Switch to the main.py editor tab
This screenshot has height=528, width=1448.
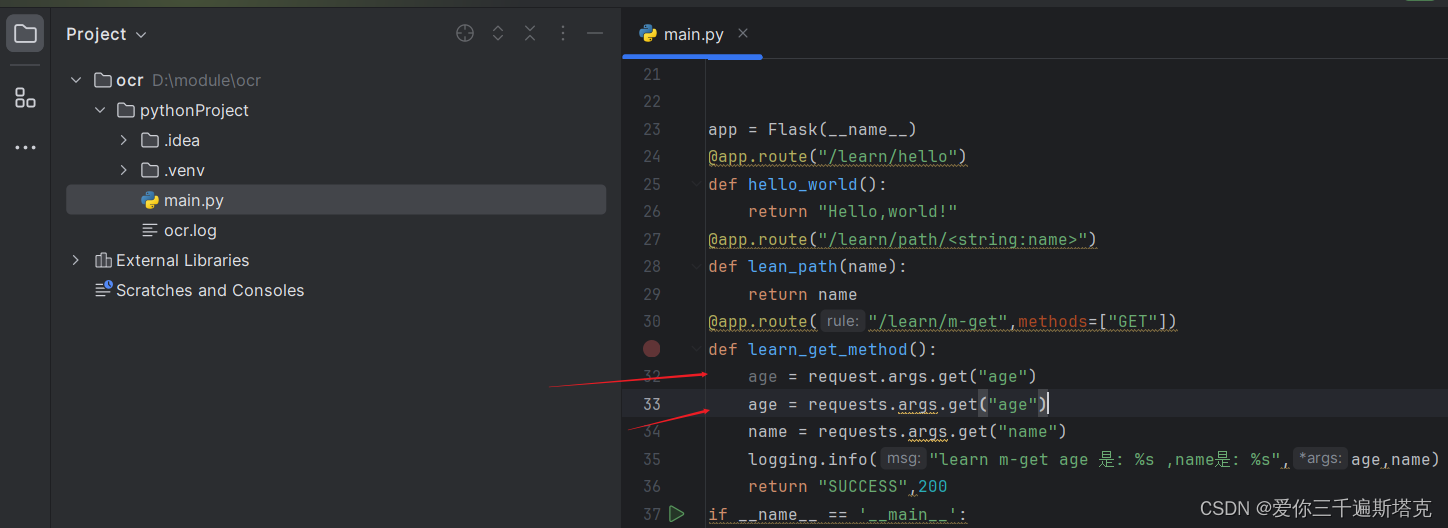pos(693,34)
